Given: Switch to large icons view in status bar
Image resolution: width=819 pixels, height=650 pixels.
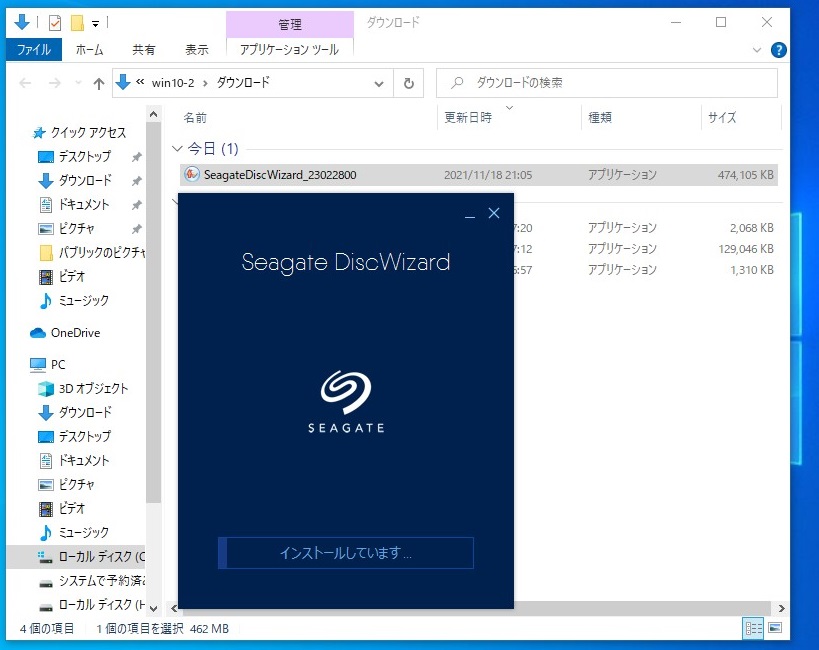Looking at the screenshot, I should (775, 628).
